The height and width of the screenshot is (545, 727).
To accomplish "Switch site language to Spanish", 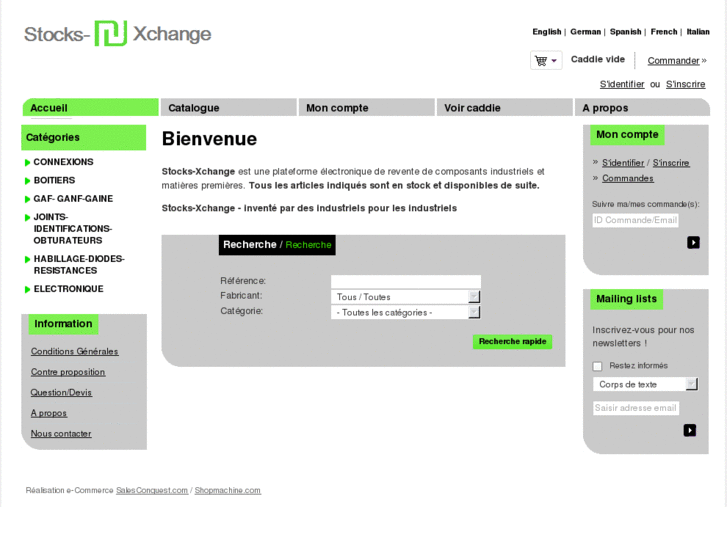I will pyautogui.click(x=625, y=32).
